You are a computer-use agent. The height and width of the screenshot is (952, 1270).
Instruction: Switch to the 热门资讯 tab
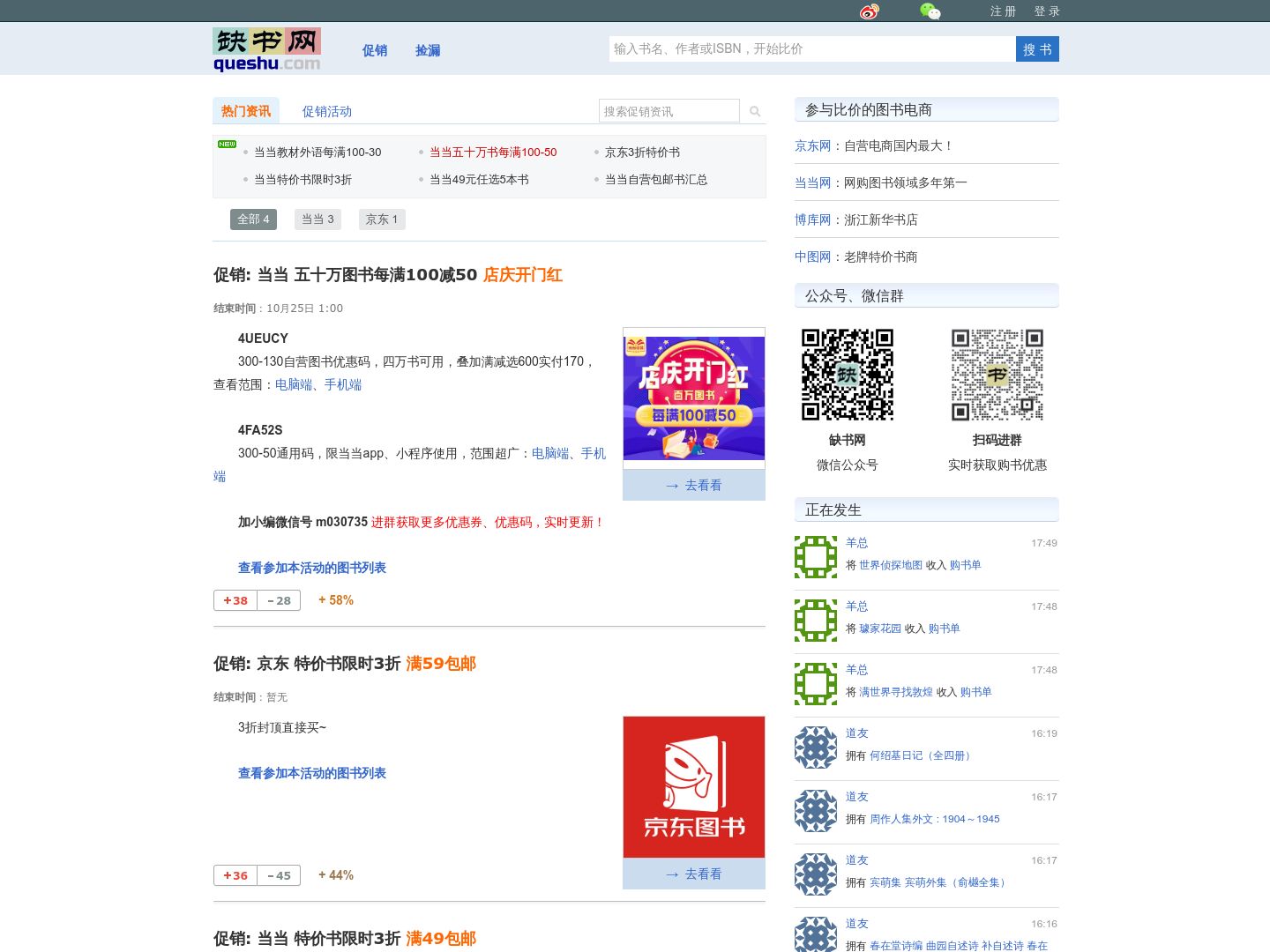(x=246, y=111)
